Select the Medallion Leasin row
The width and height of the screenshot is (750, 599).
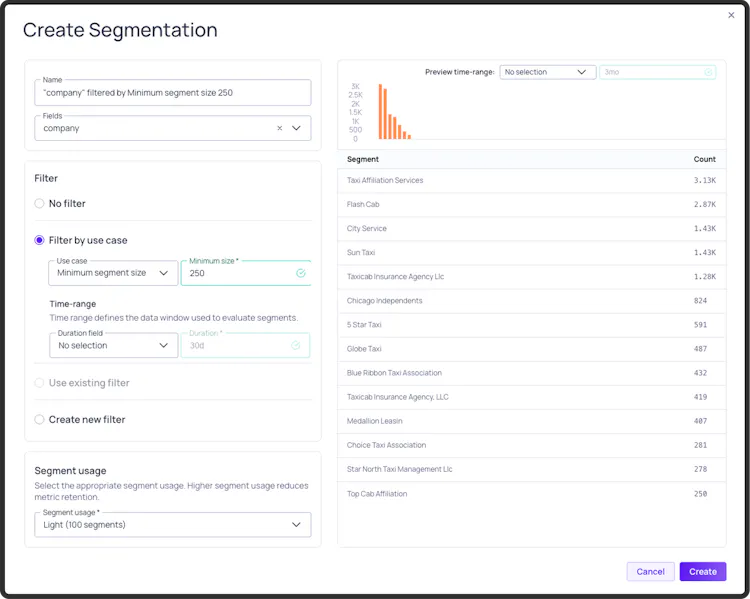point(531,421)
